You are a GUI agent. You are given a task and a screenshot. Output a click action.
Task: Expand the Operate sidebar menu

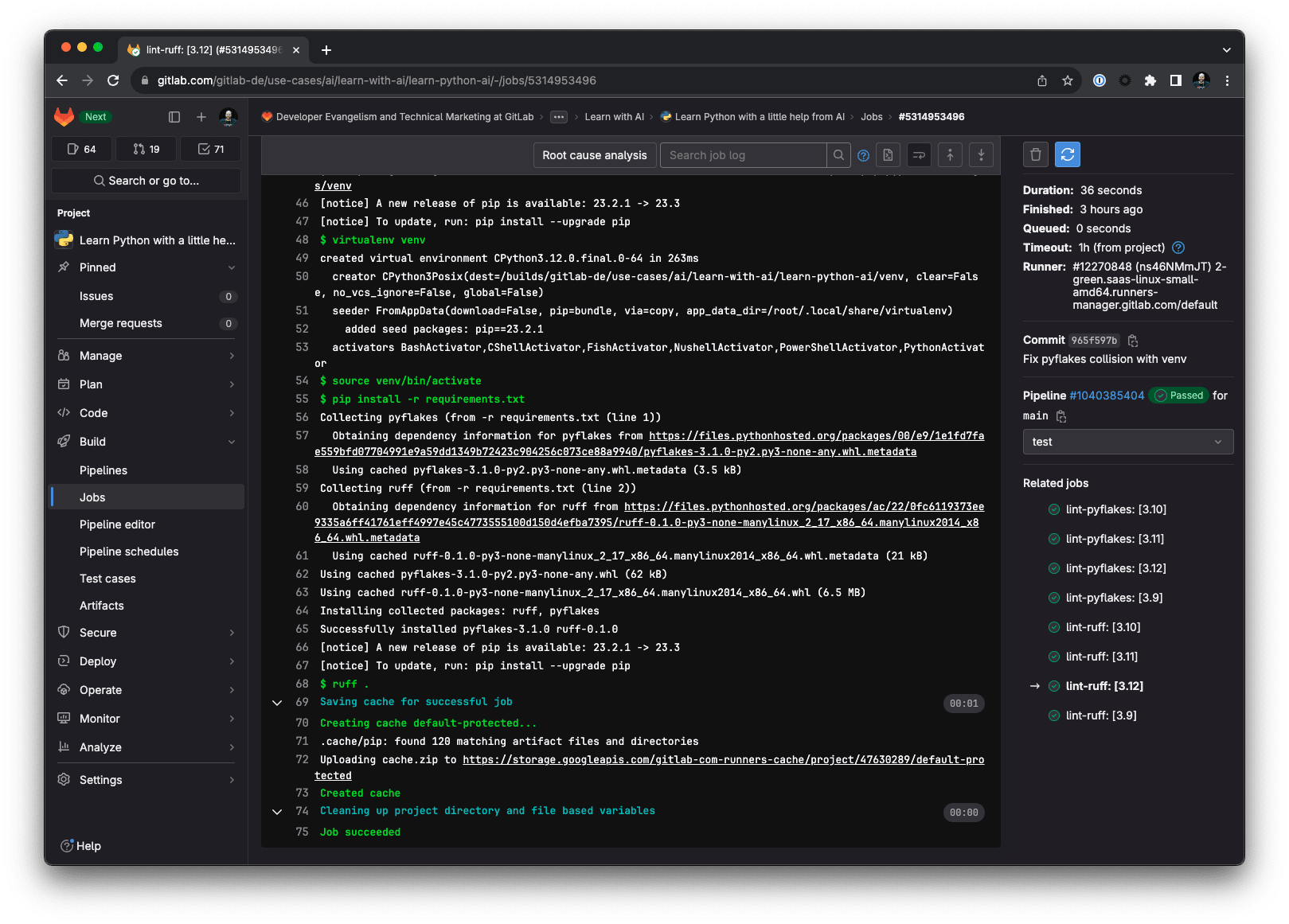click(146, 690)
